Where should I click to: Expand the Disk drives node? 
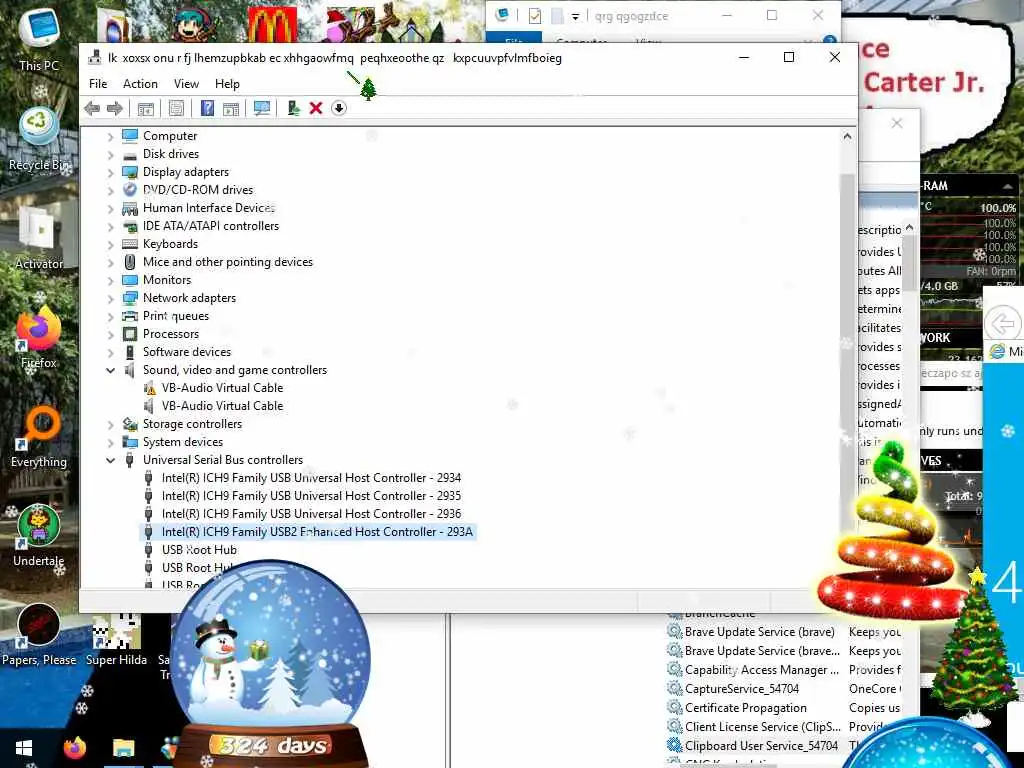click(110, 155)
